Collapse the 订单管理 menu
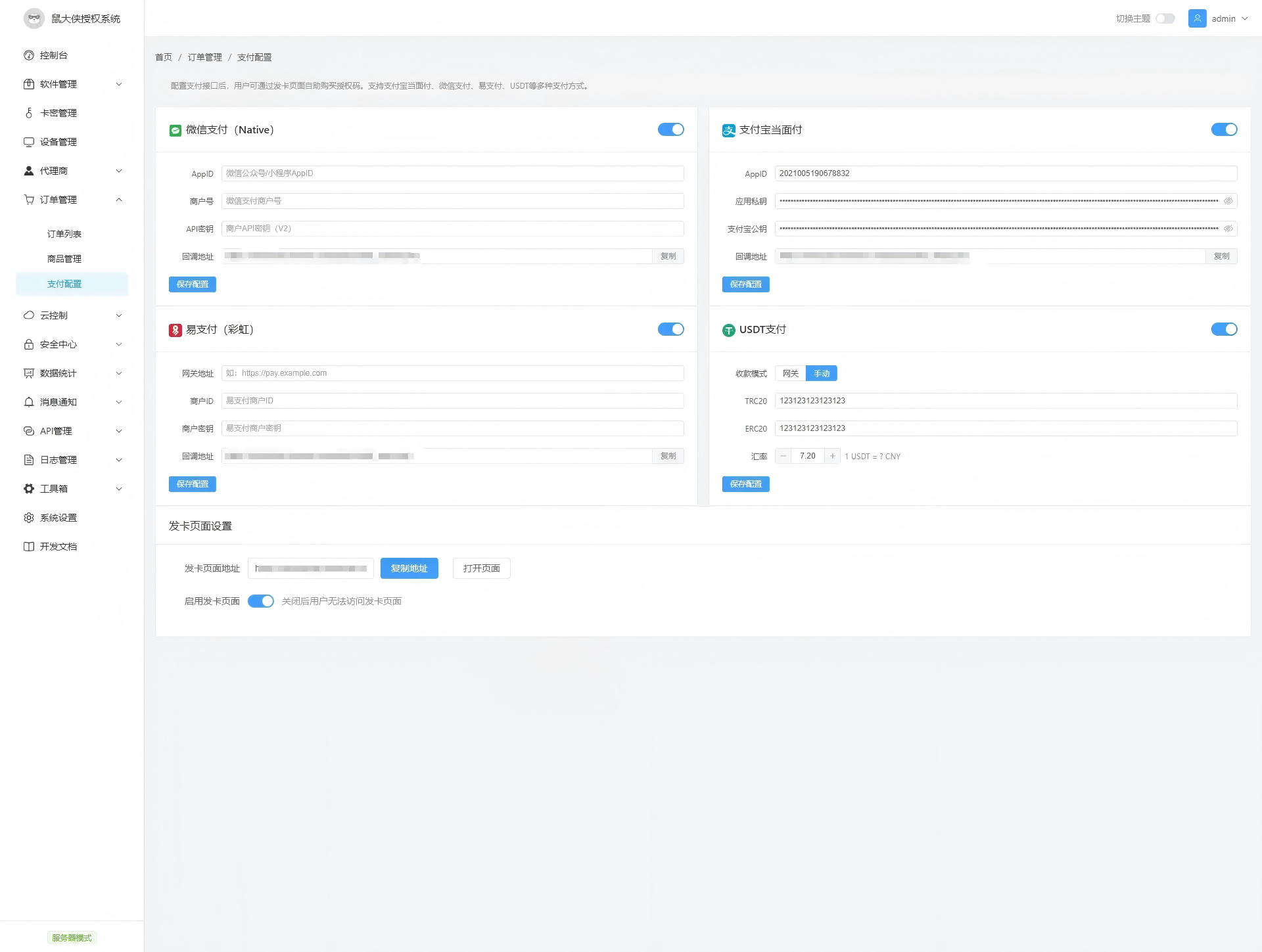The width and height of the screenshot is (1262, 952). point(119,200)
